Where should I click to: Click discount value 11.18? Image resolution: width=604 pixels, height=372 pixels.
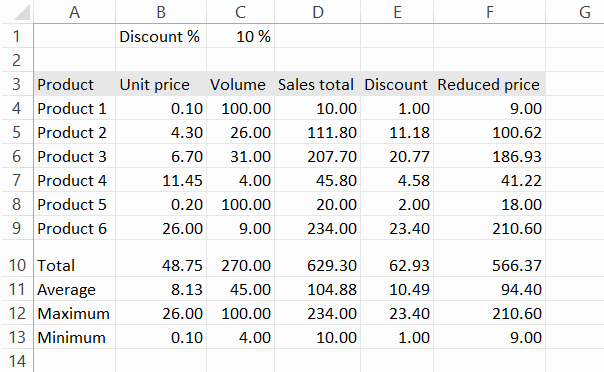(397, 132)
